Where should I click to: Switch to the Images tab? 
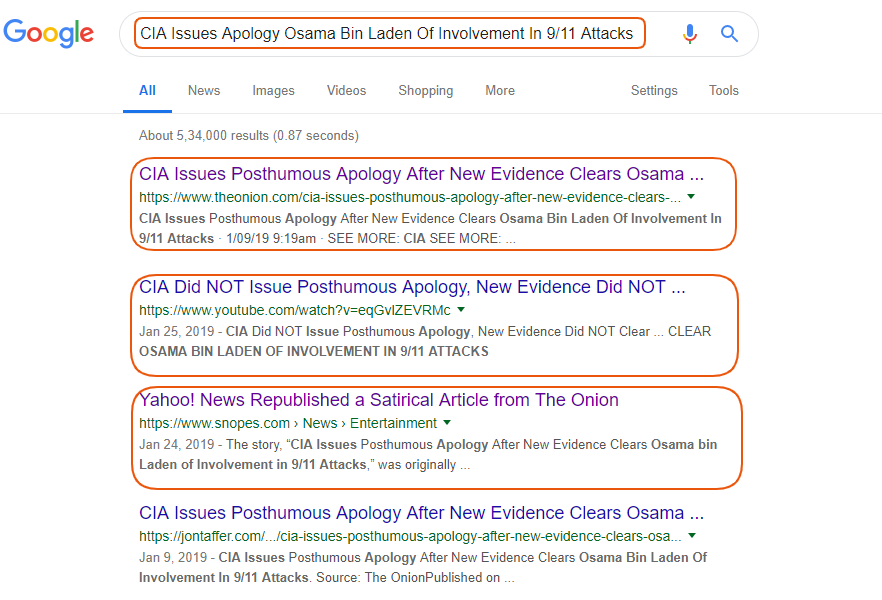tap(273, 91)
